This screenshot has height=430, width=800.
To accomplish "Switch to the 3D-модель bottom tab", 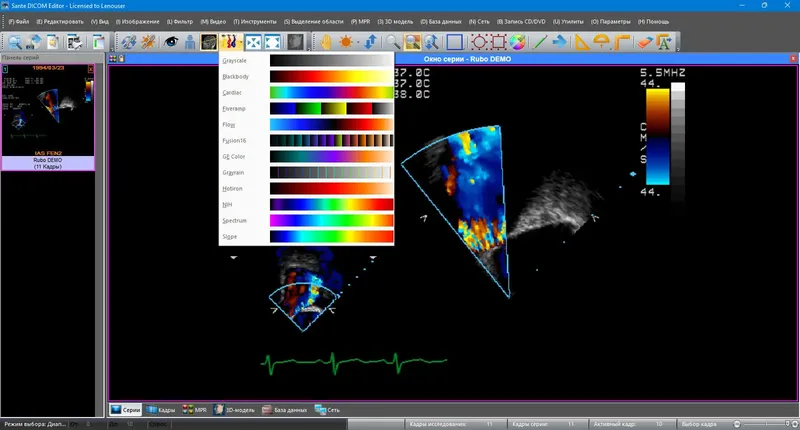I will (234, 410).
